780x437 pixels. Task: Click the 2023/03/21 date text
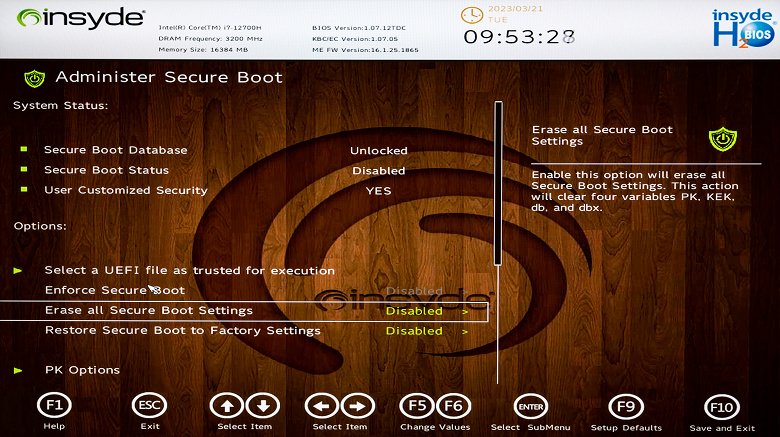[x=515, y=8]
